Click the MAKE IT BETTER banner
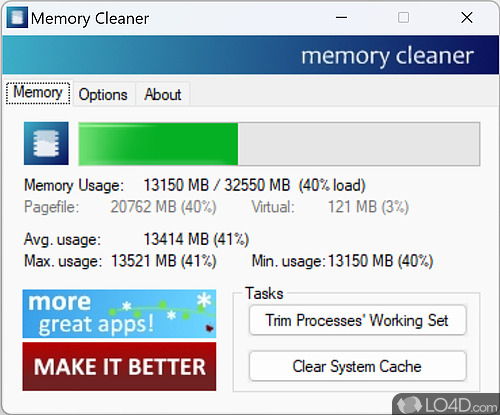This screenshot has width=500, height=415. pyautogui.click(x=119, y=367)
